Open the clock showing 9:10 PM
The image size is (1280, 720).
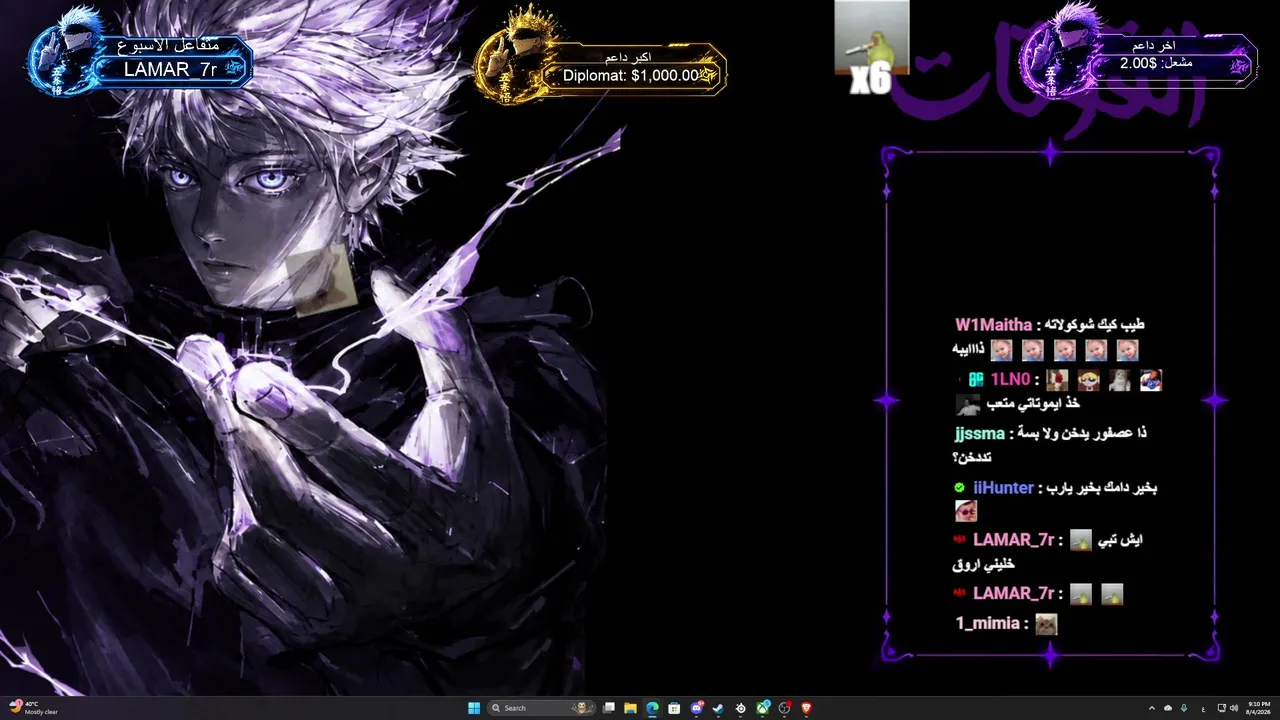click(1259, 708)
